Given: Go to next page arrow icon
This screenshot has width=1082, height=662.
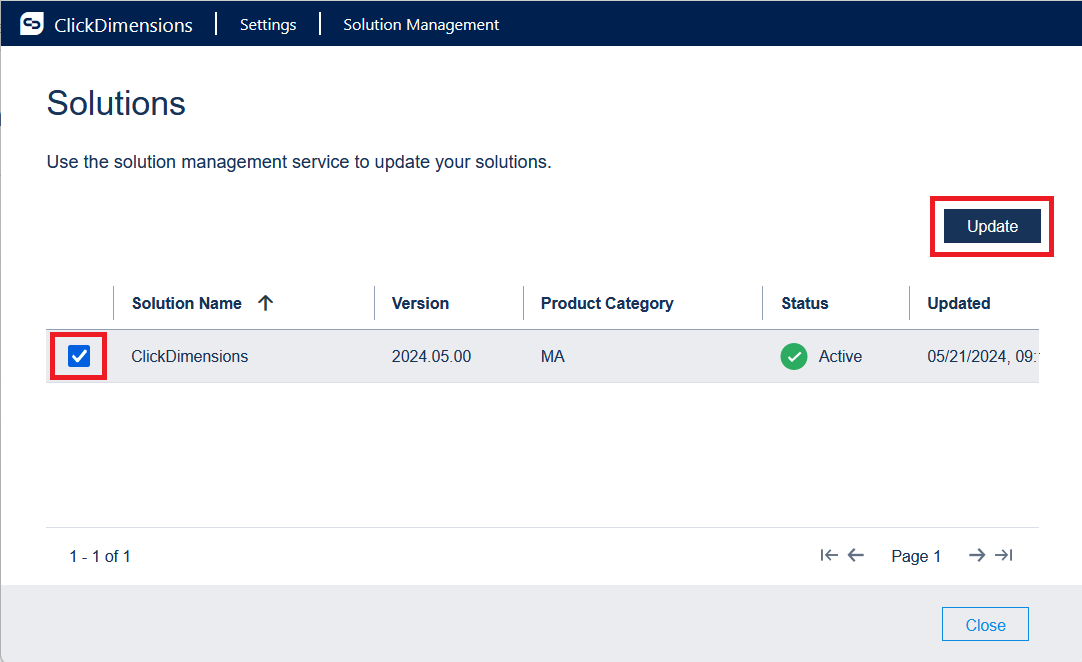Looking at the screenshot, I should tap(976, 555).
